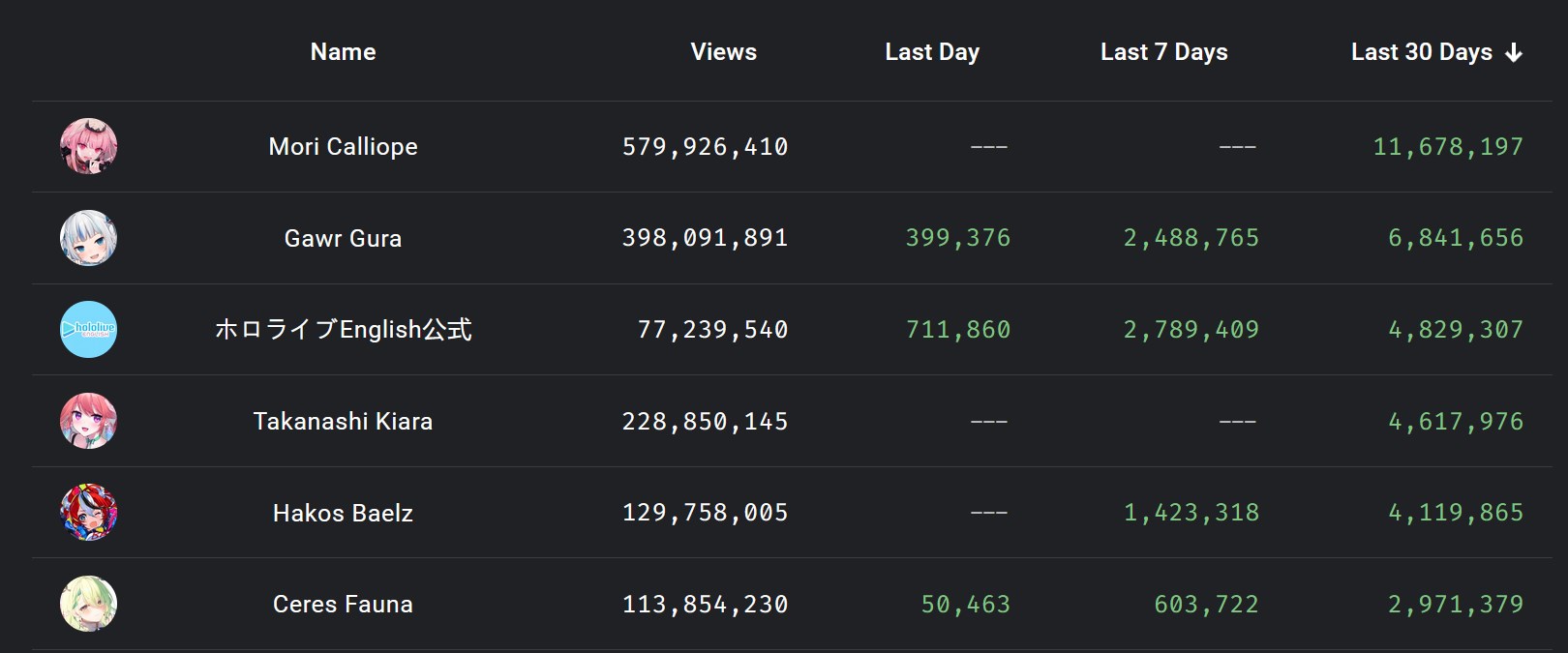Screen dimensions: 1568x653
Task: Click last day value 399,376
Action: tap(958, 238)
